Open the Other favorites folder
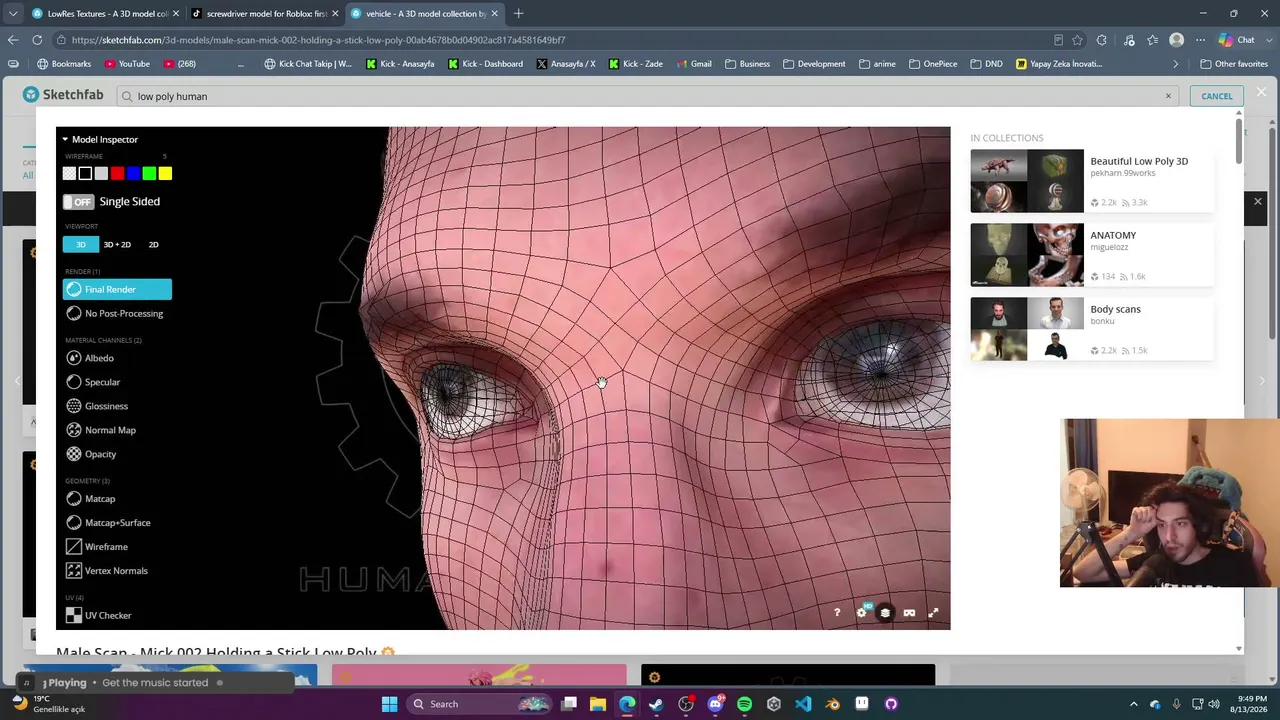The height and width of the screenshot is (720, 1280). tap(1235, 64)
